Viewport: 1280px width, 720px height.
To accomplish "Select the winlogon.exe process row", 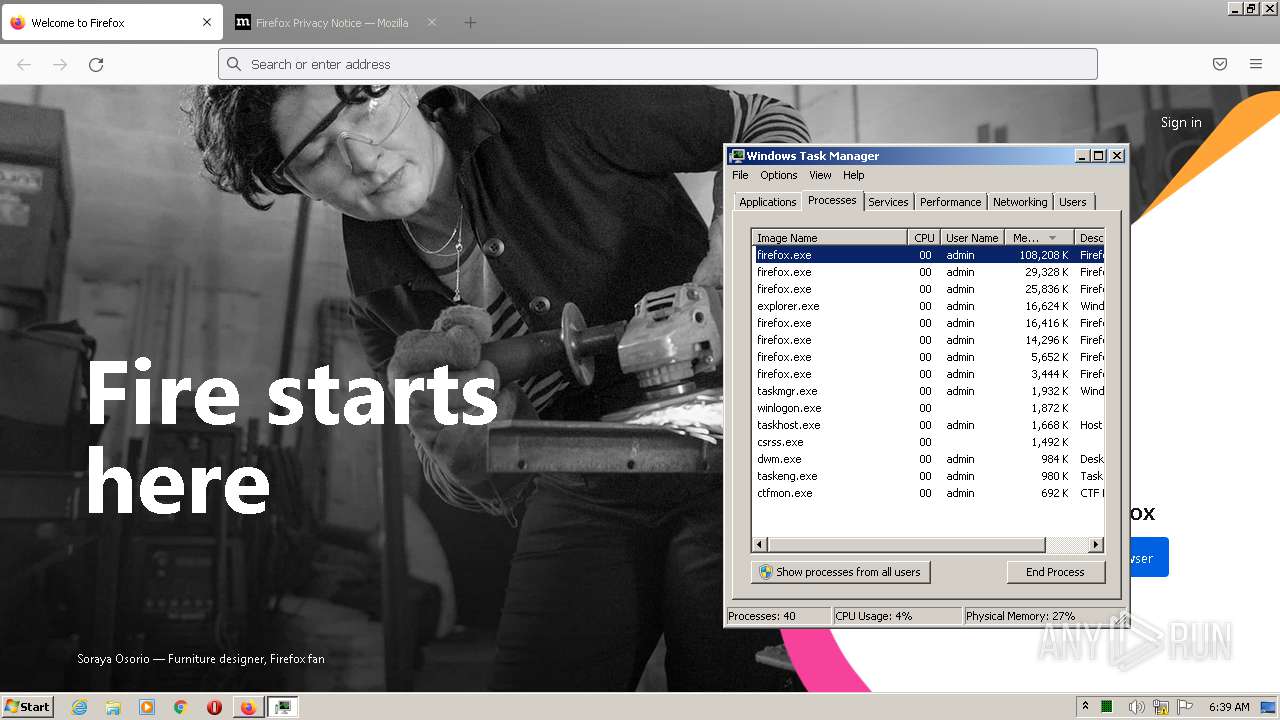I will (929, 408).
